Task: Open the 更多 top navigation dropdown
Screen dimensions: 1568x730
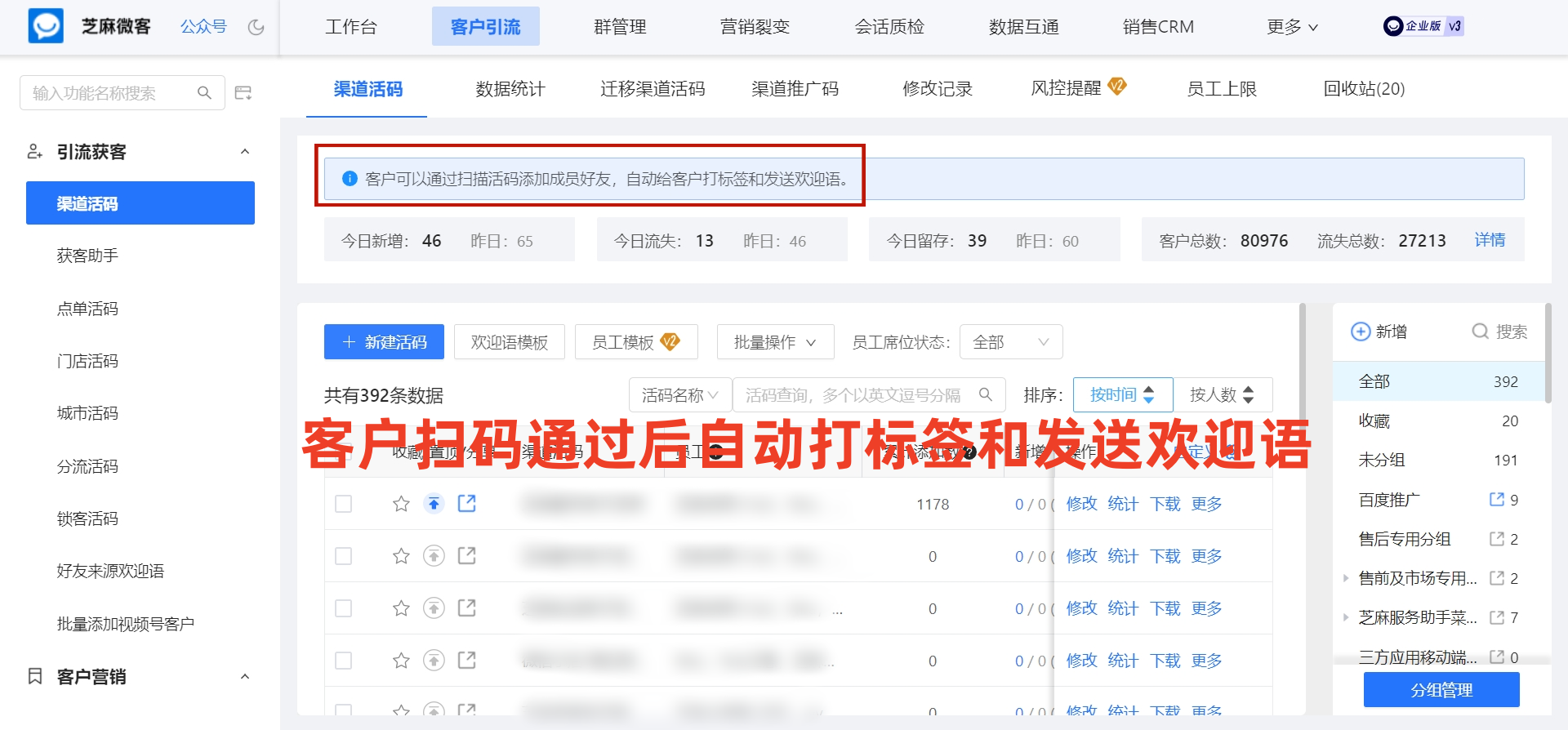Action: pyautogui.click(x=1292, y=27)
